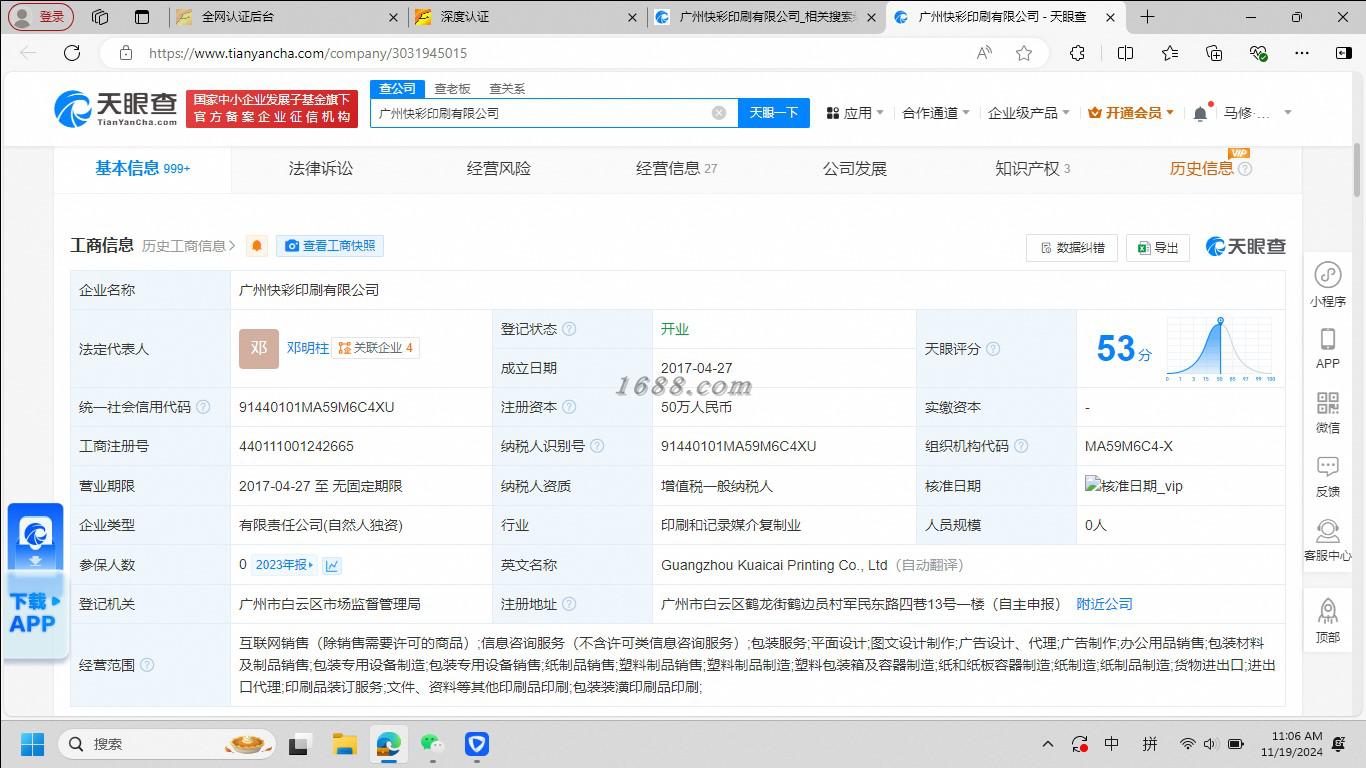Add this page to favorites star
Image resolution: width=1366 pixels, height=768 pixels.
click(1024, 53)
